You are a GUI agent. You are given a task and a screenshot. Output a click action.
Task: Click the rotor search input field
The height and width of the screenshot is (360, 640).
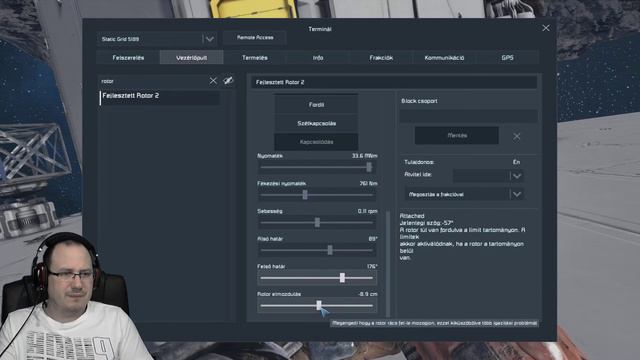click(x=153, y=81)
